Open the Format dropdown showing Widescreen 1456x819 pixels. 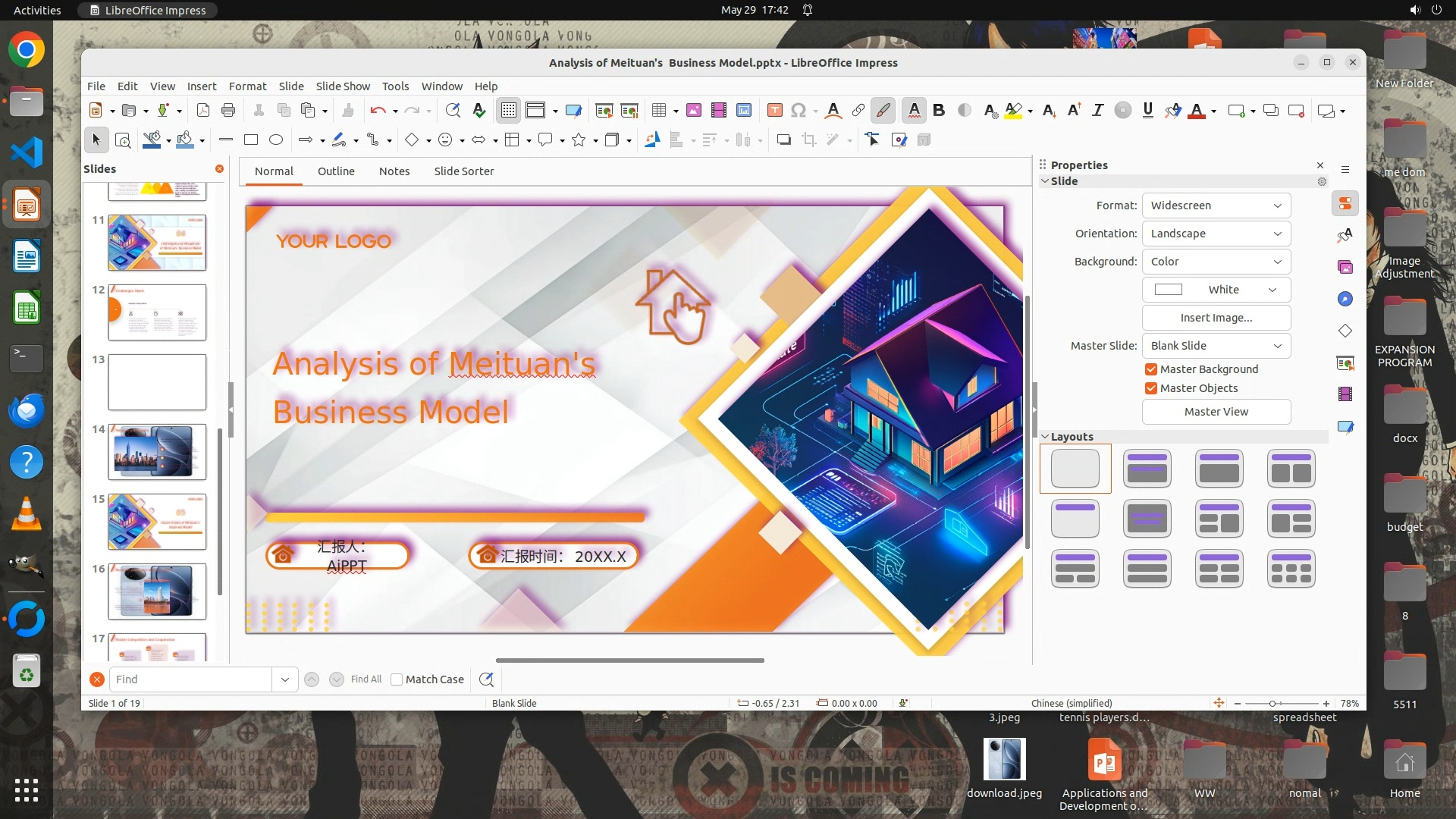click(x=1216, y=206)
